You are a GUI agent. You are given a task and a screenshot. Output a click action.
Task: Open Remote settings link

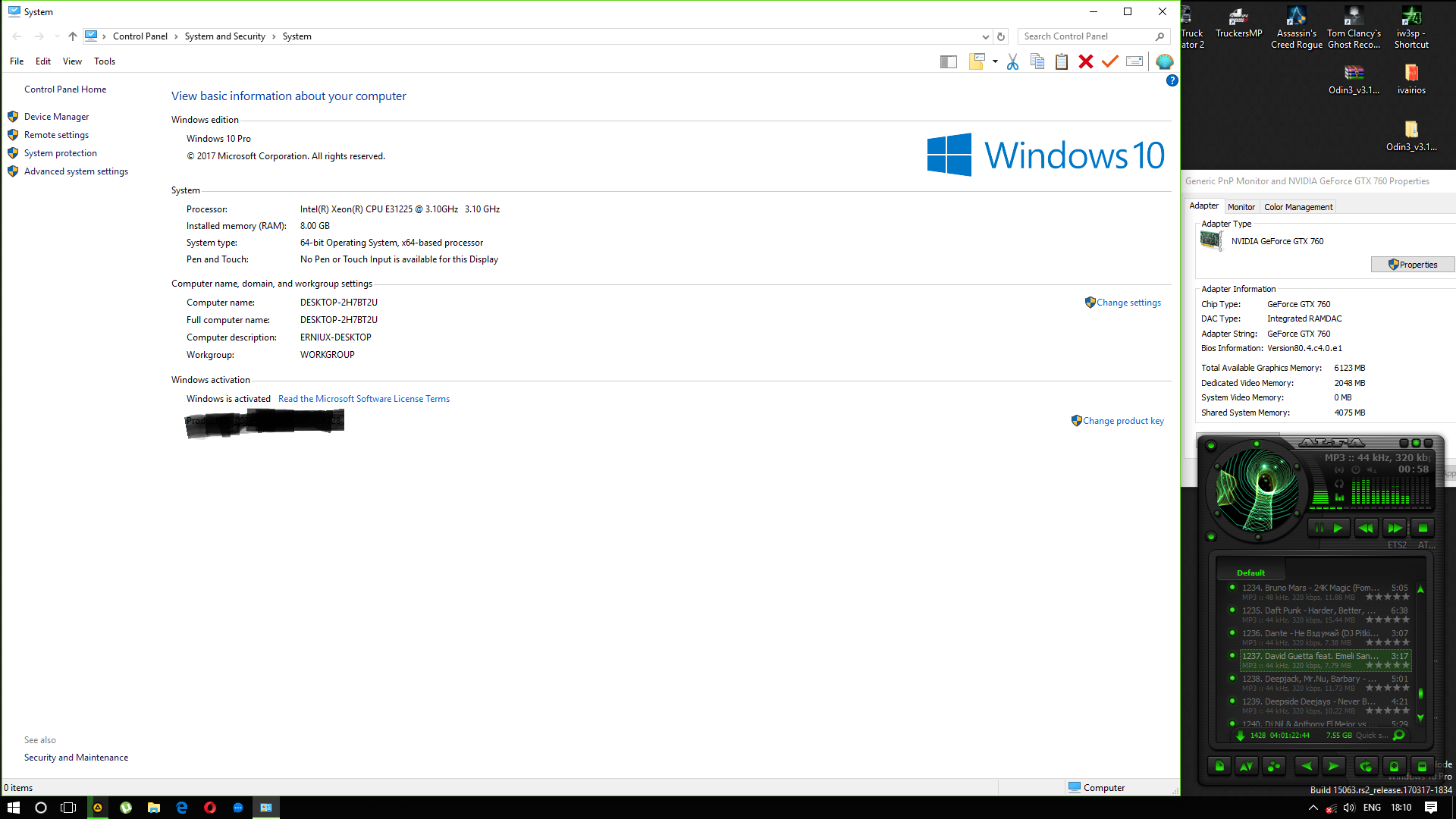coord(56,135)
